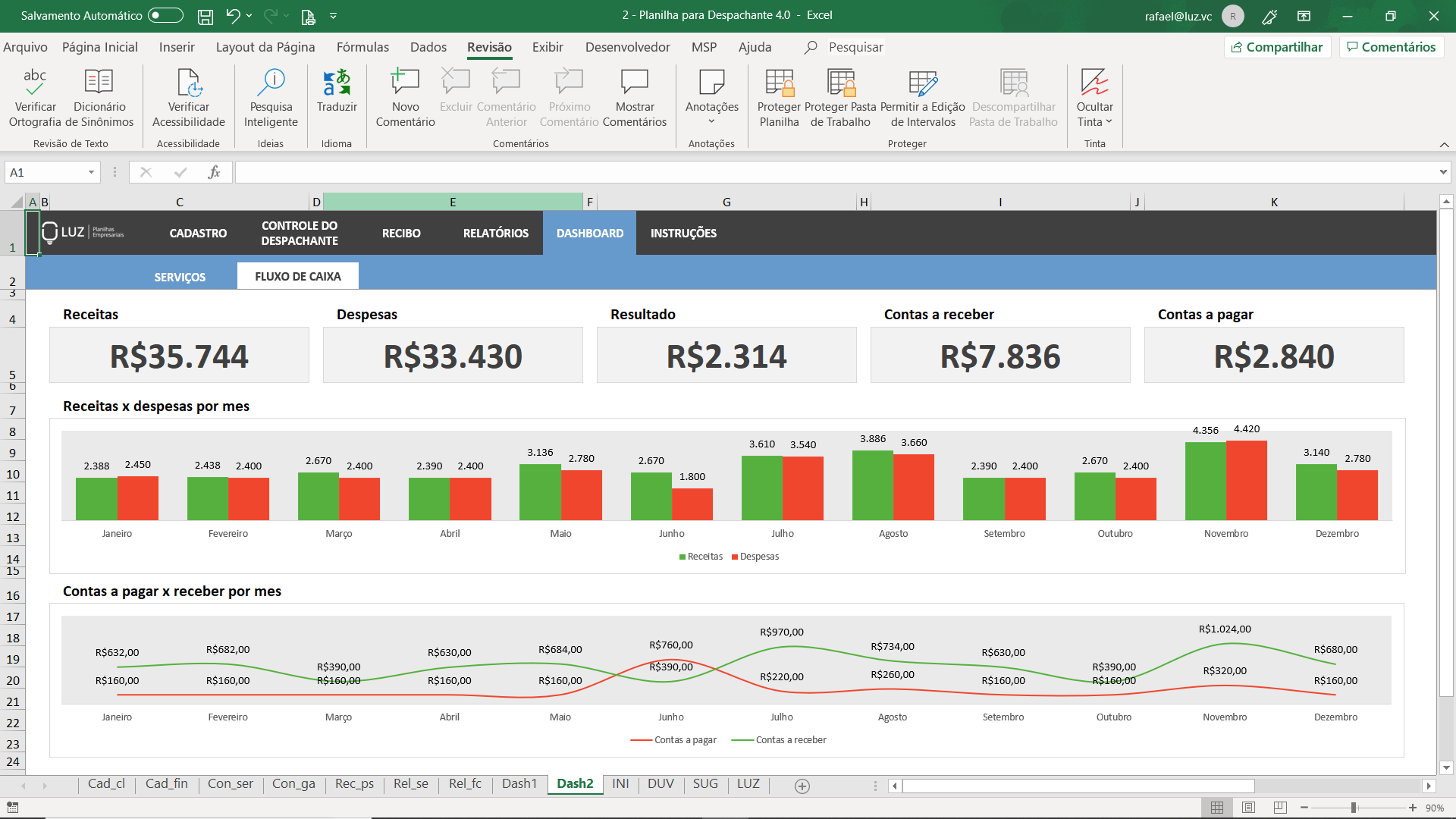Open the Fórmulas ribbon tab
This screenshot has width=1456, height=819.
[362, 47]
